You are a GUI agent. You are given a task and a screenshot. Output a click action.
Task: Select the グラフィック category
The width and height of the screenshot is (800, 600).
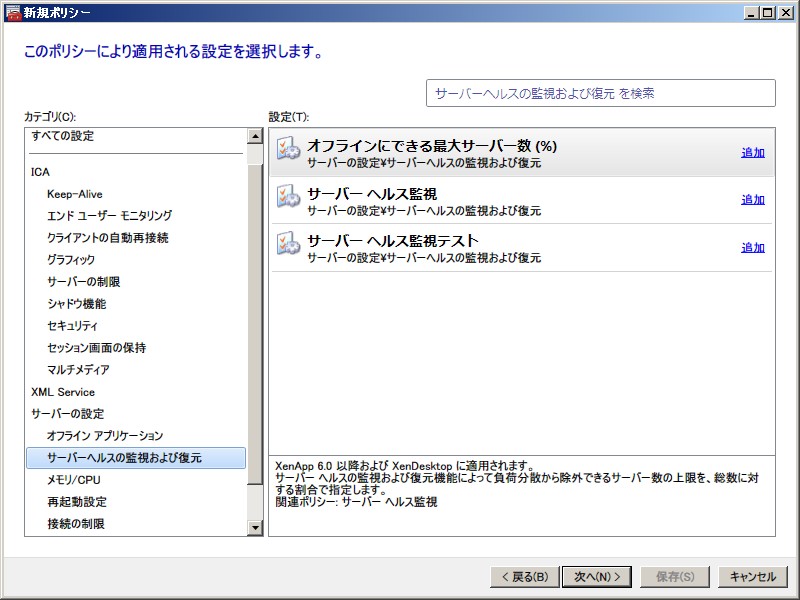tap(71, 260)
